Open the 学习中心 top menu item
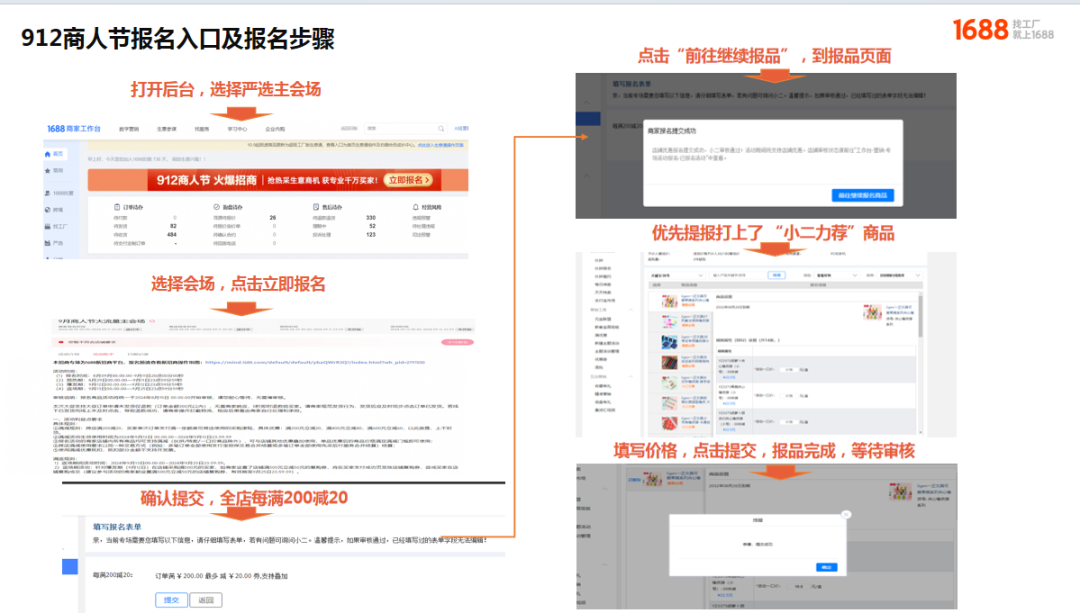 [x=237, y=129]
